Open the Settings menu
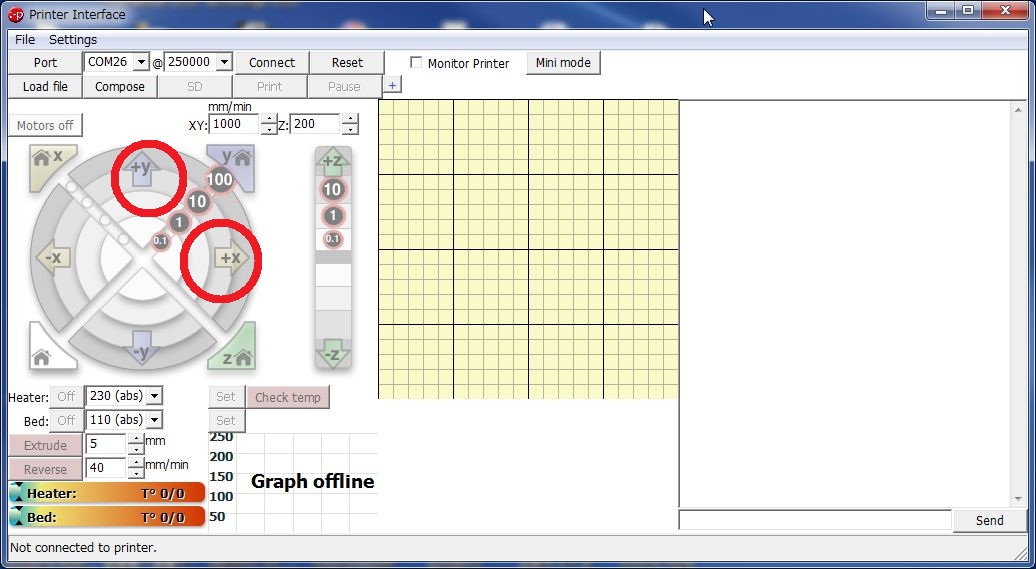Image resolution: width=1036 pixels, height=569 pixels. pyautogui.click(x=73, y=40)
